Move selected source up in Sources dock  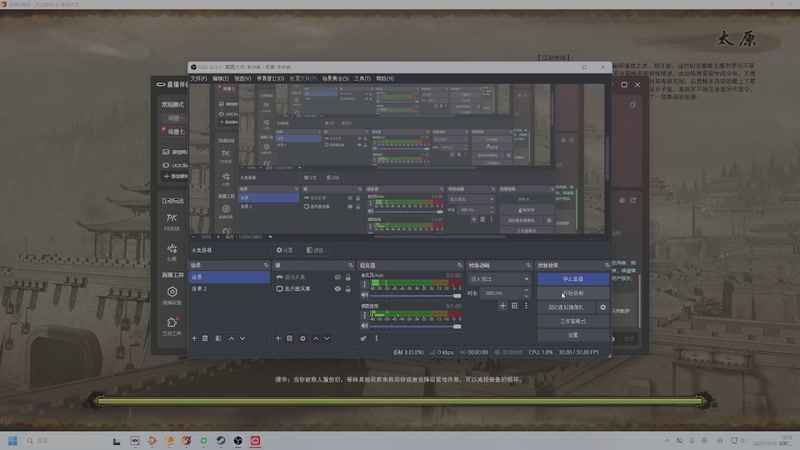pyautogui.click(x=316, y=338)
